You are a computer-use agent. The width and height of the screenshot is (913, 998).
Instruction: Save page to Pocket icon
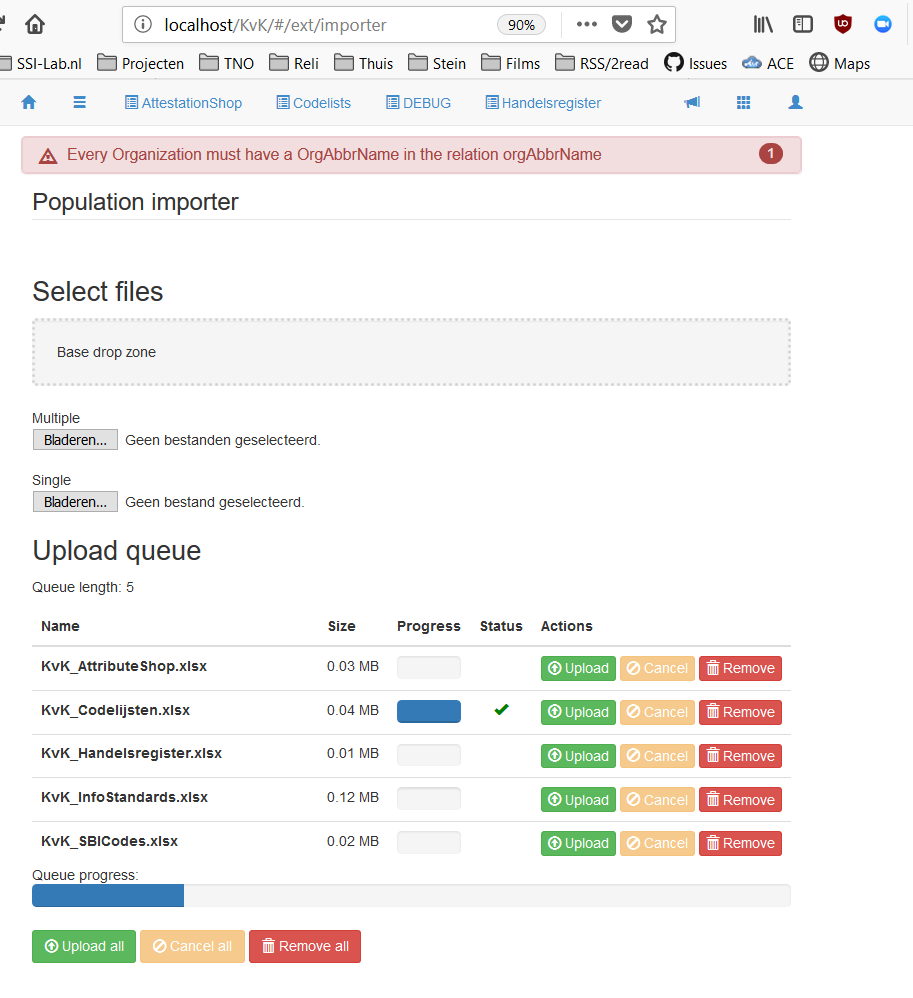click(621, 25)
